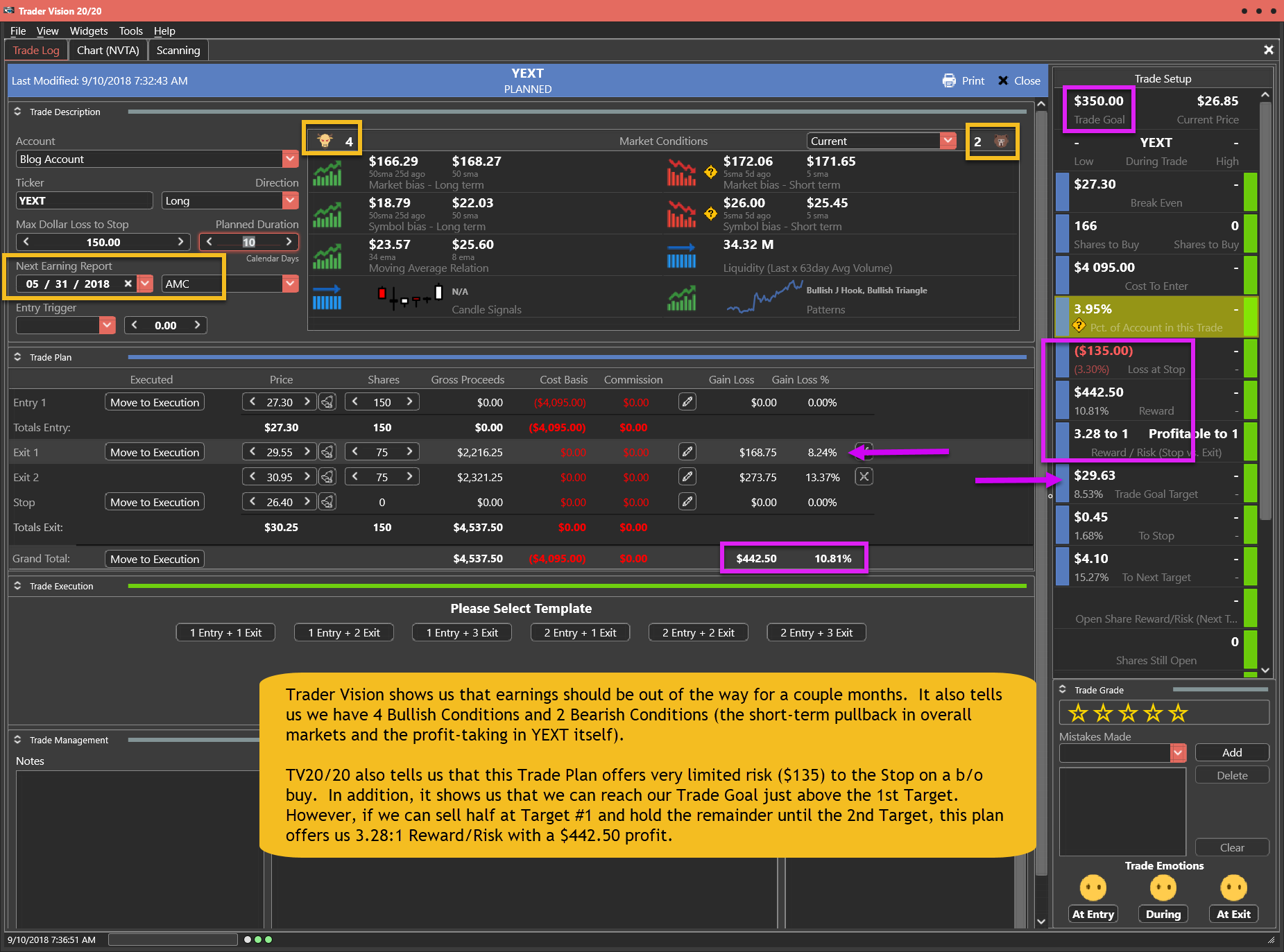Viewport: 1284px width, 952px height.
Task: Collapse the Trade Description section
Action: click(x=17, y=112)
